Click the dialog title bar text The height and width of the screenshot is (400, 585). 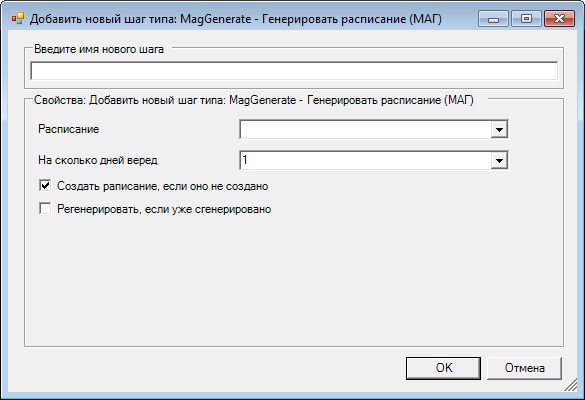[236, 19]
